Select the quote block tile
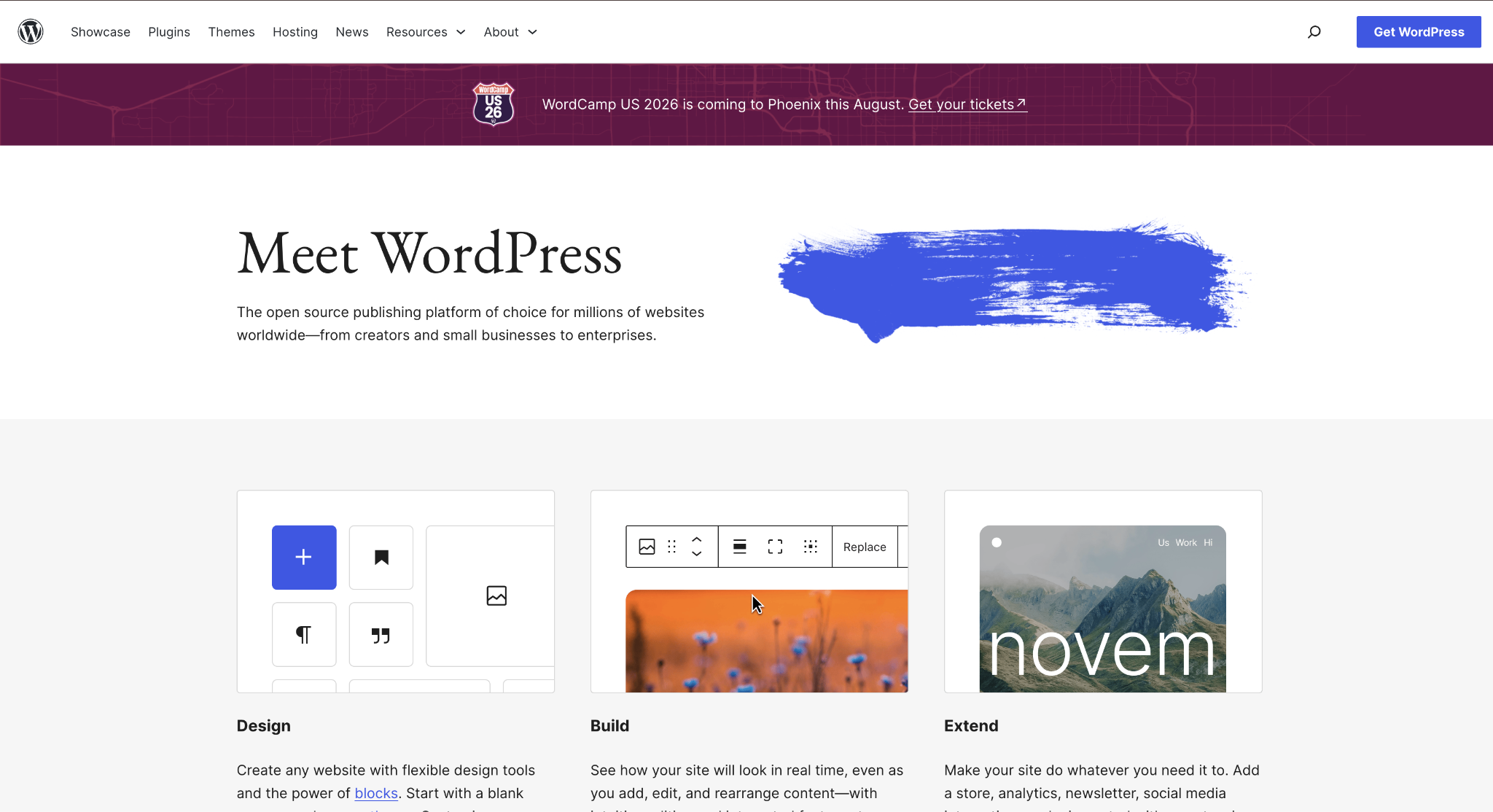 381,635
